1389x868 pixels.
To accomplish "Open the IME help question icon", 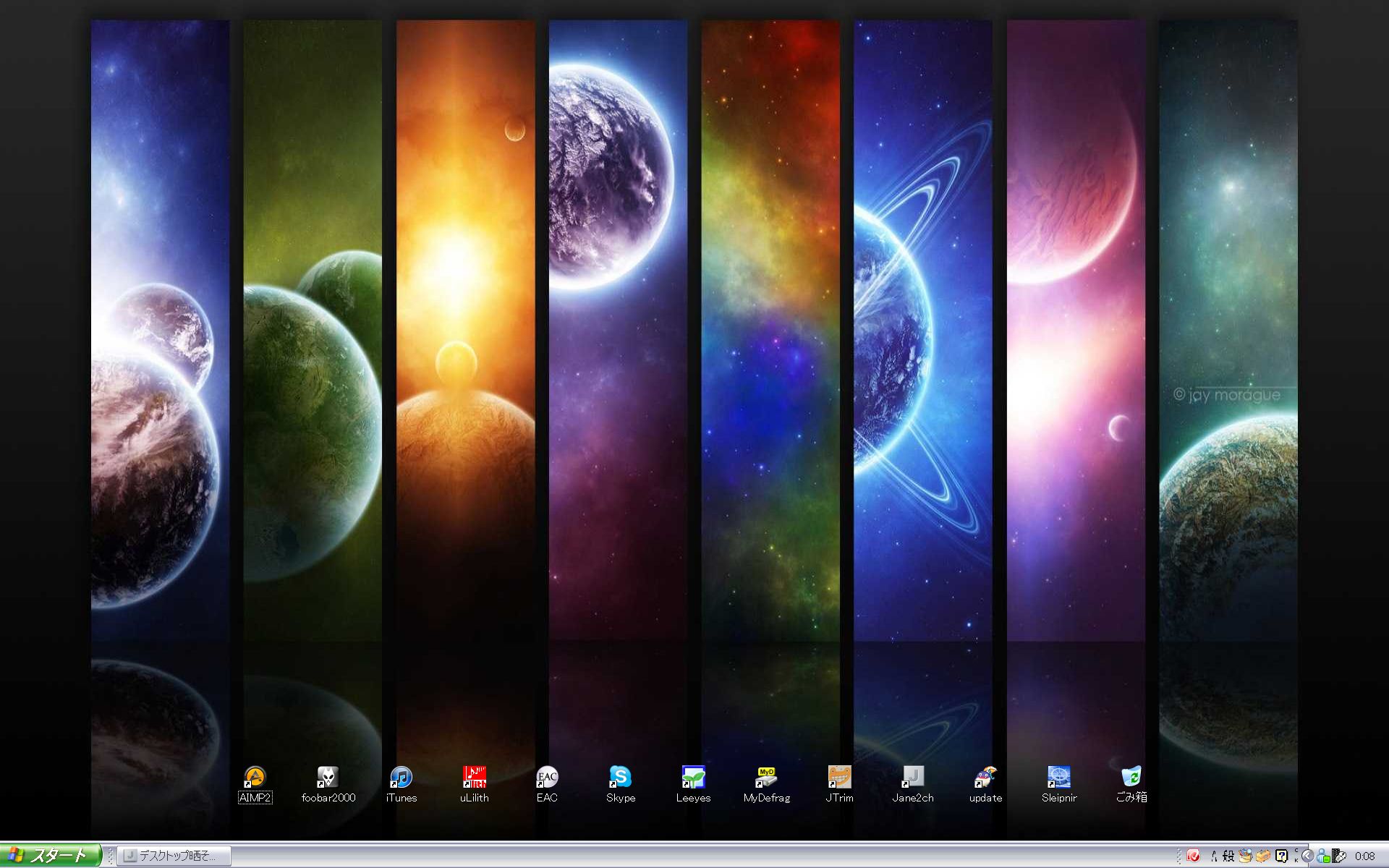I will tap(1281, 856).
